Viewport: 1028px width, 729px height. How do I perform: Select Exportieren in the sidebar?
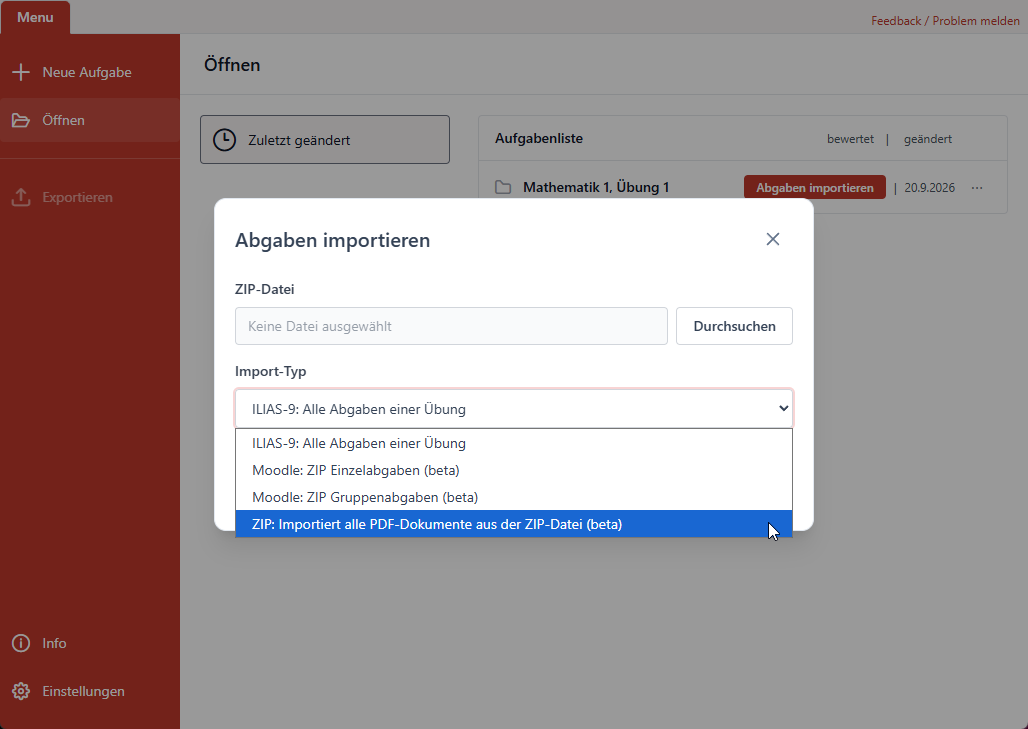(x=90, y=197)
